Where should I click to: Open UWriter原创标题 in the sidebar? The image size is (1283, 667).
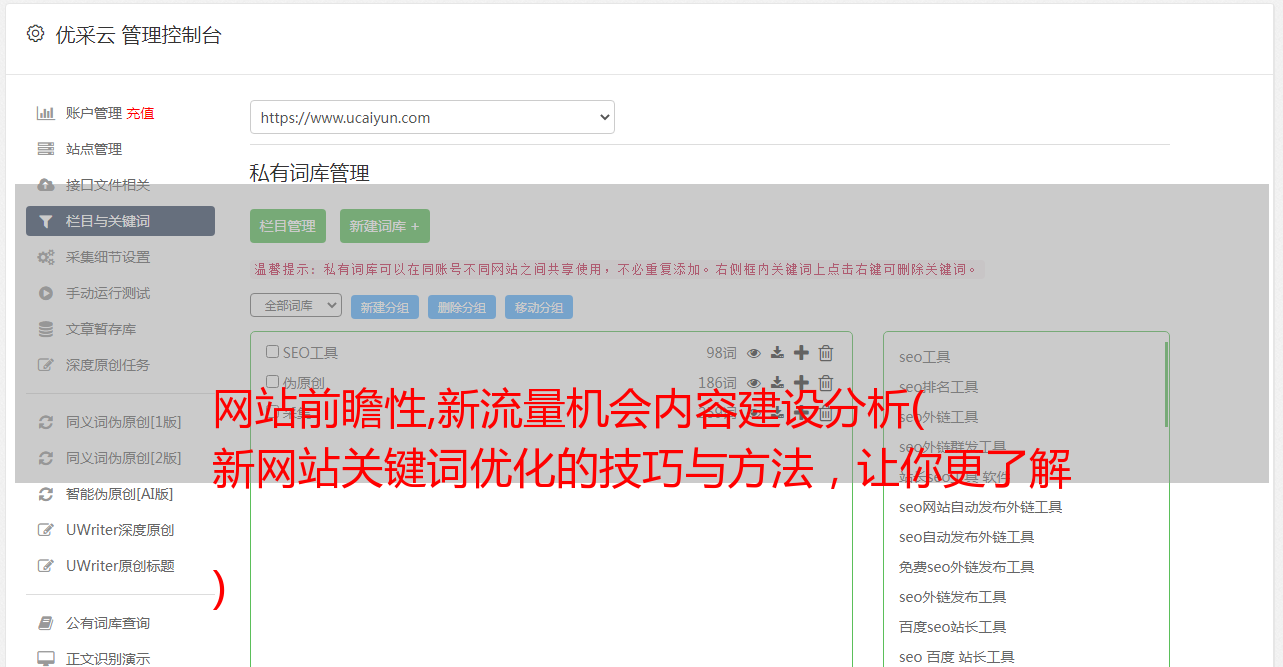(120, 566)
